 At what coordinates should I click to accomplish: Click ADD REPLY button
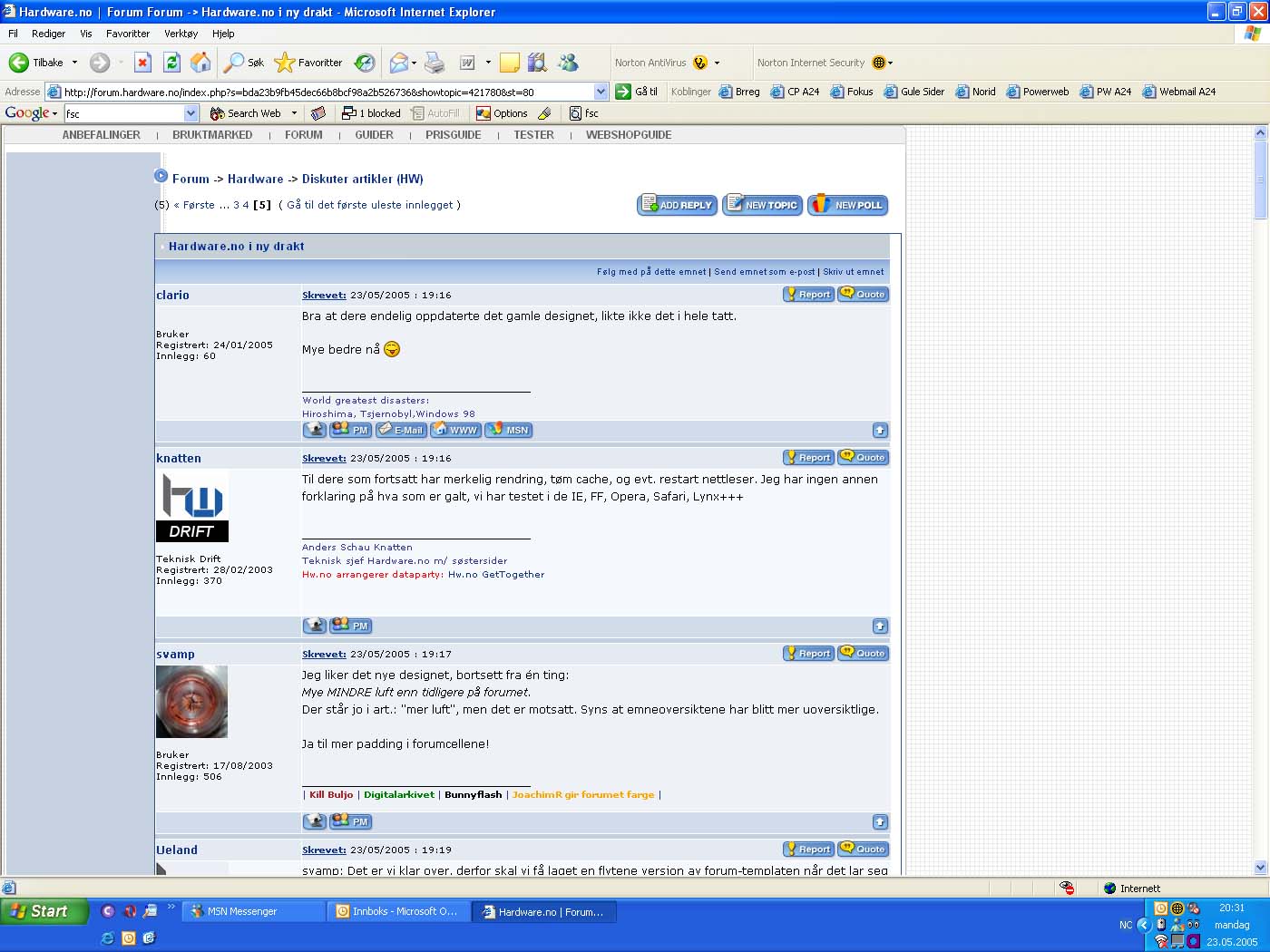pyautogui.click(x=677, y=205)
